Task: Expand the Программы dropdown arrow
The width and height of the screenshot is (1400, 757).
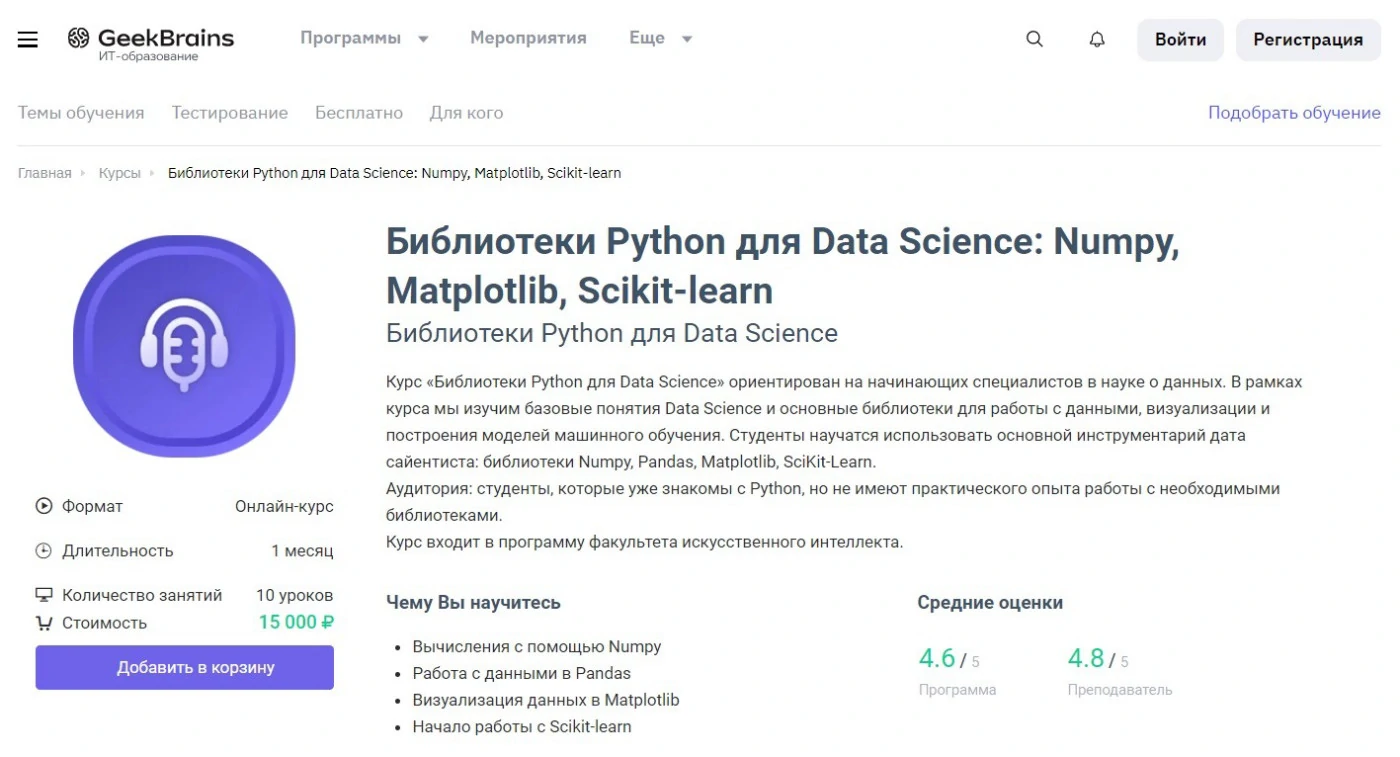Action: point(423,39)
